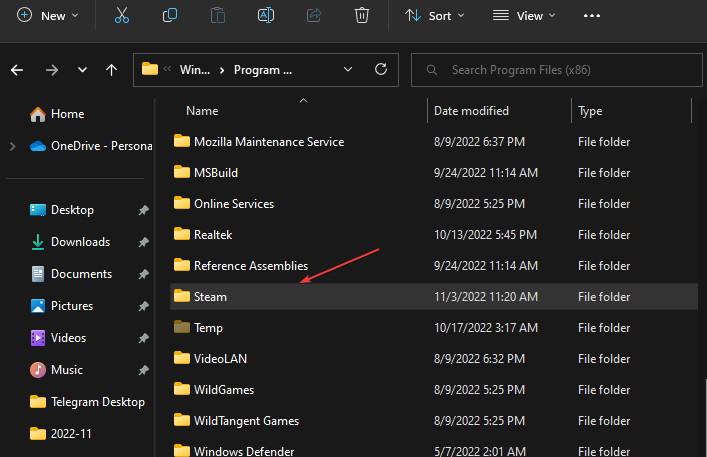Image resolution: width=707 pixels, height=457 pixels.
Task: Sort by the Name column header
Action: pos(202,111)
